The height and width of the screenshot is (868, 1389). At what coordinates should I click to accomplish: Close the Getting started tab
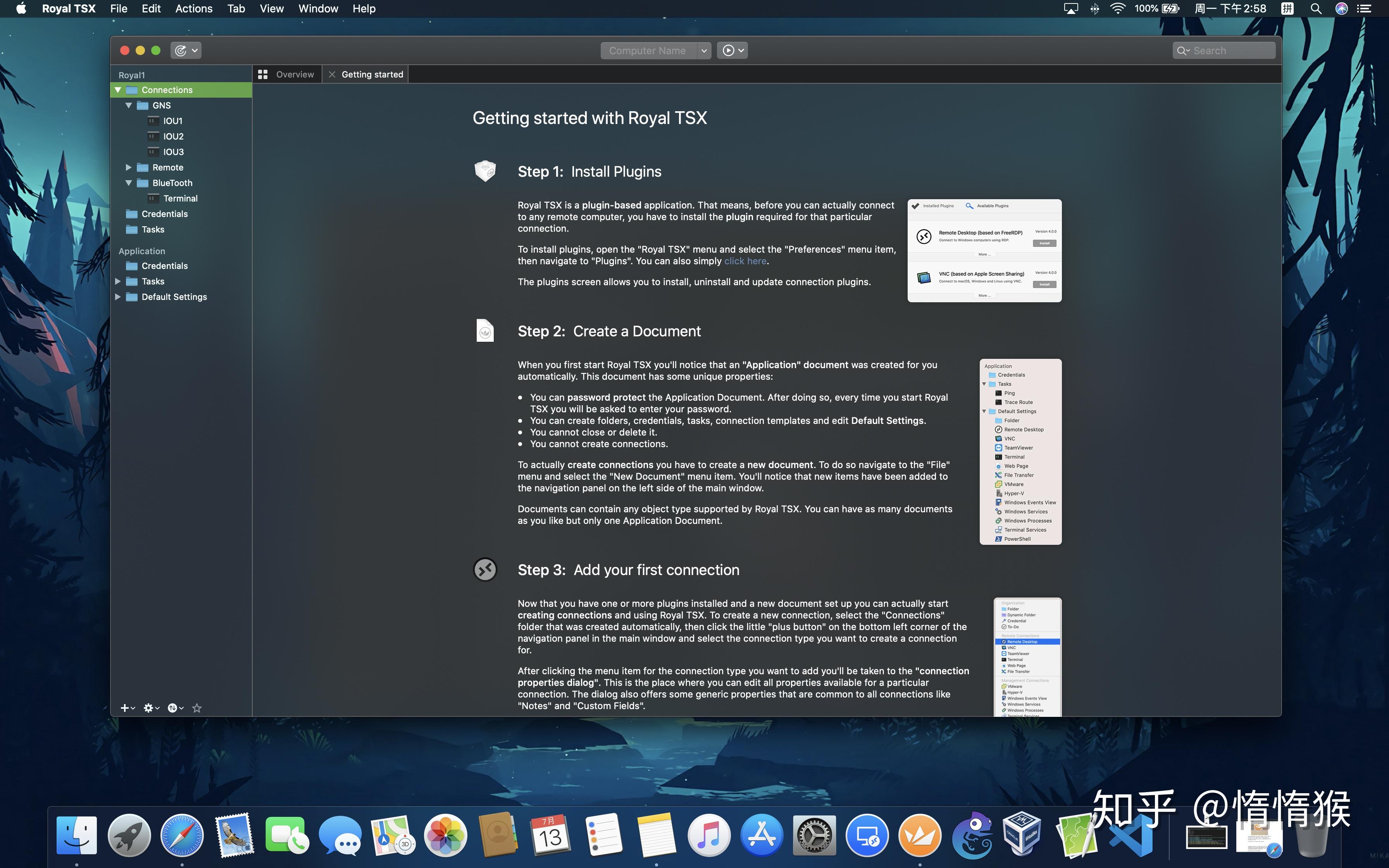coord(332,74)
